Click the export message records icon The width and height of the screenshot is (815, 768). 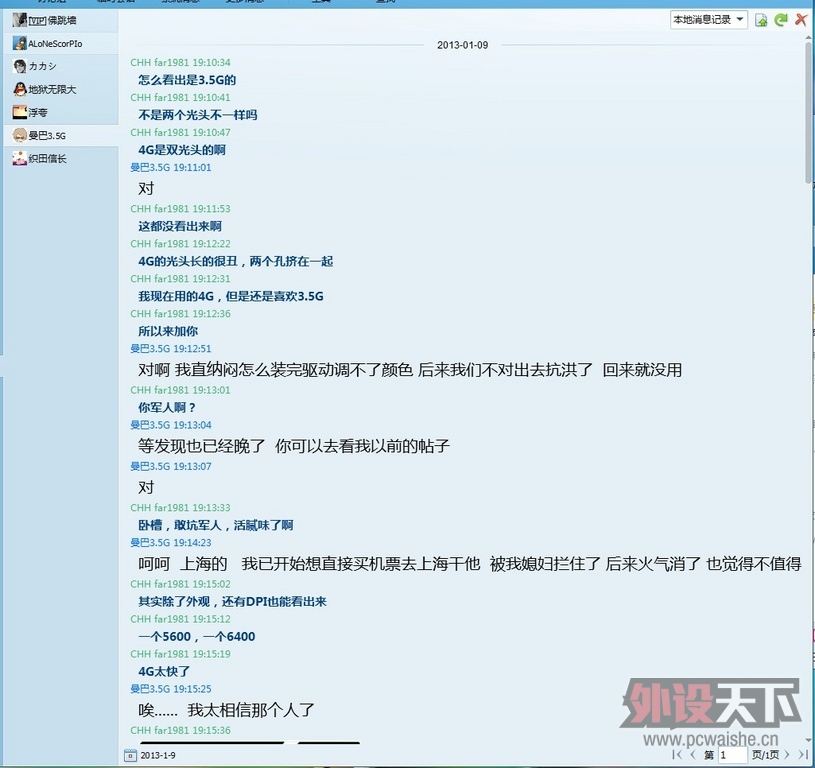761,20
